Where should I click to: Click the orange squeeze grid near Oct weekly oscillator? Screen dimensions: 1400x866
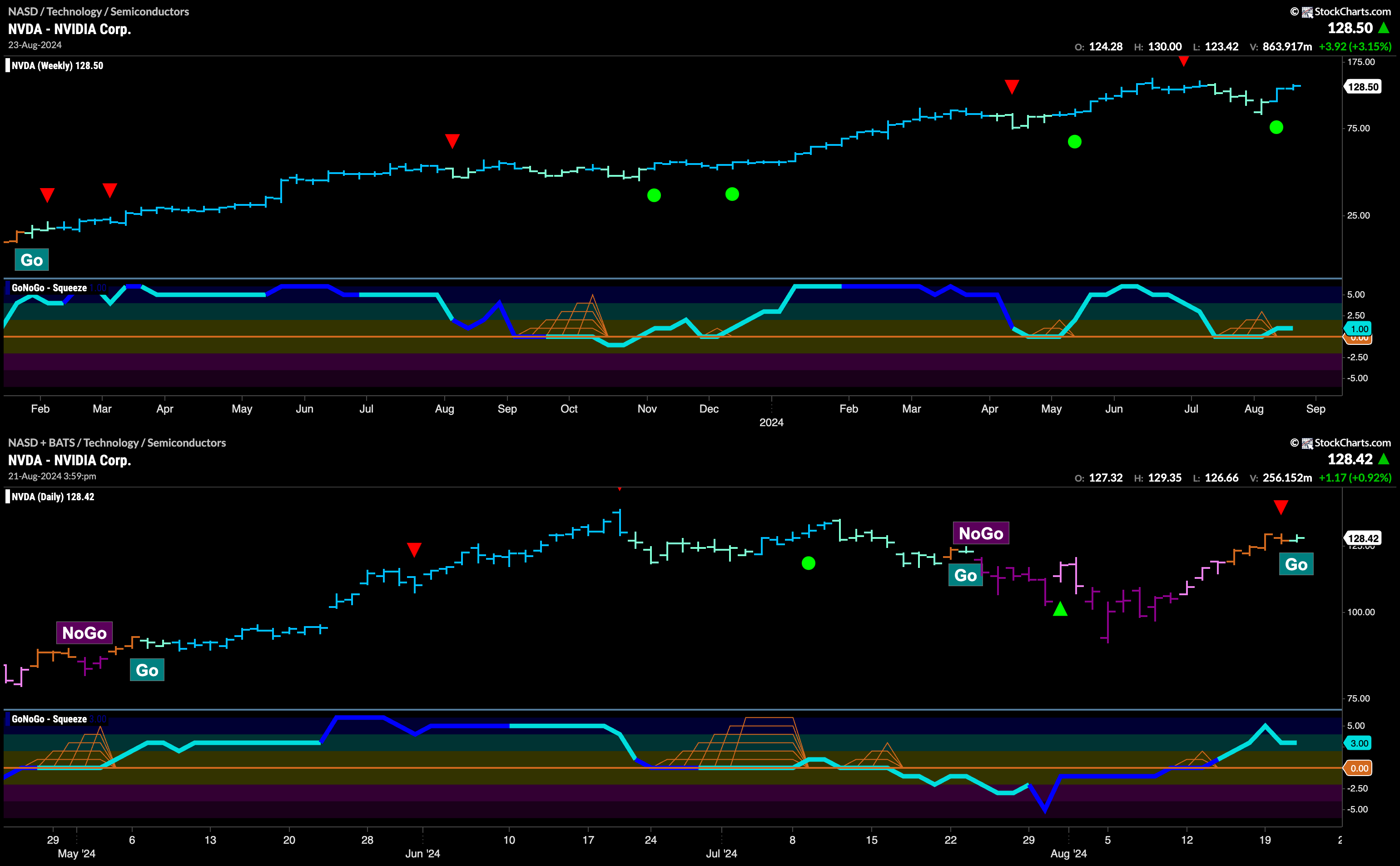[x=563, y=316]
